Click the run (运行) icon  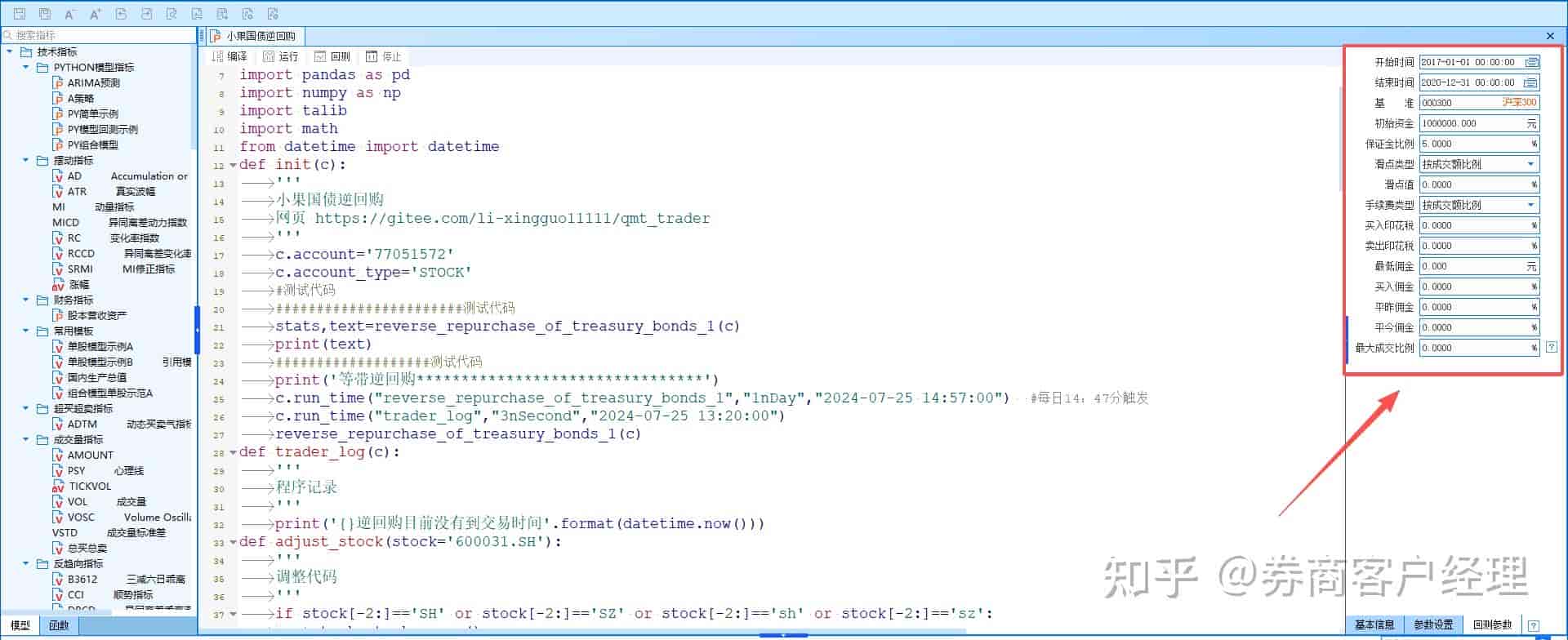pos(269,56)
